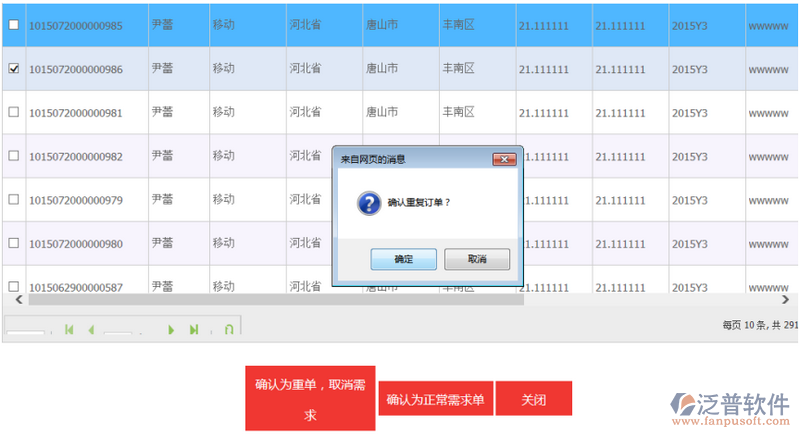Close the message dialog with X

tap(505, 158)
